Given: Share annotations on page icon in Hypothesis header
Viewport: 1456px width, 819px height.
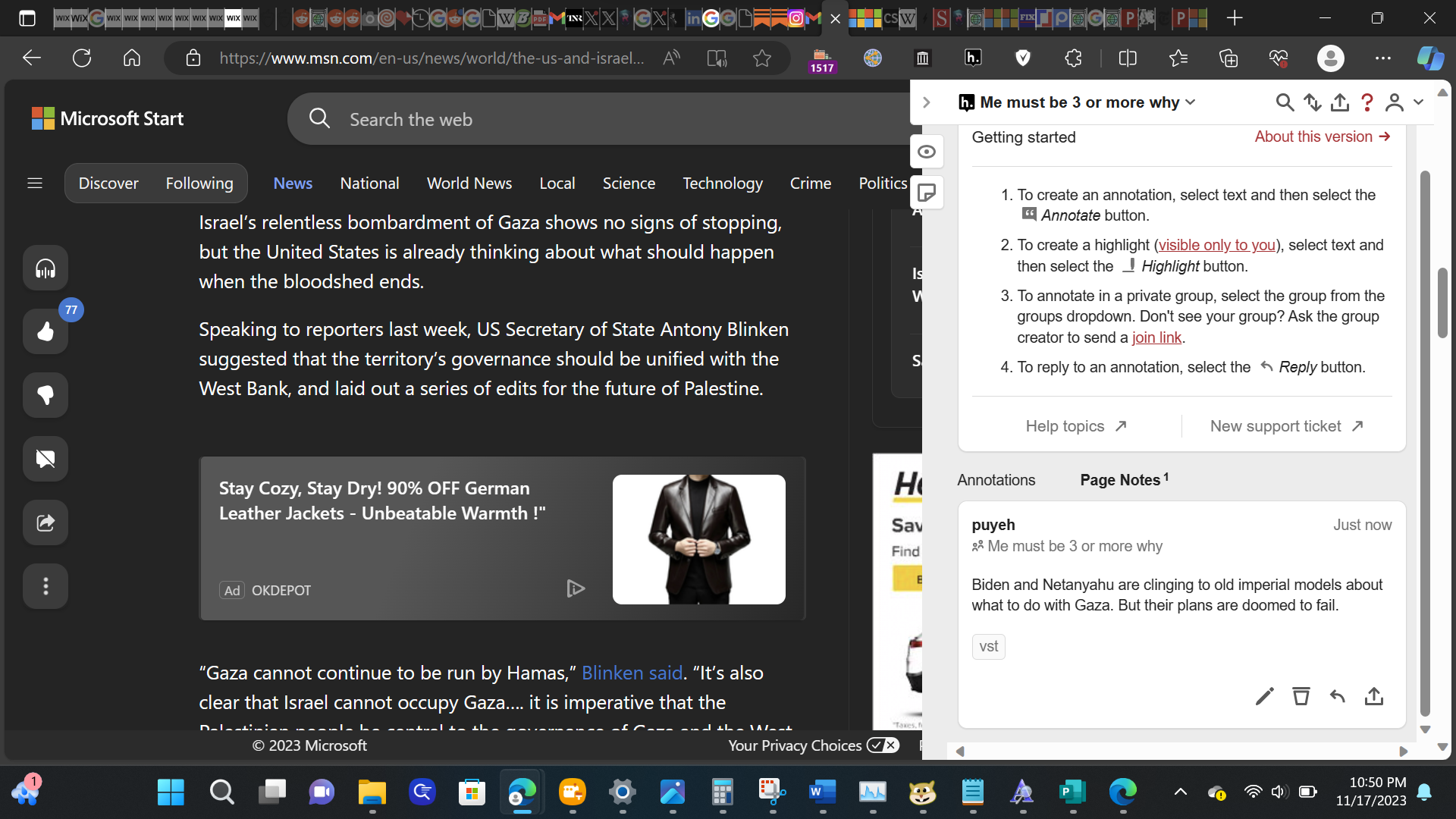Looking at the screenshot, I should (1340, 102).
